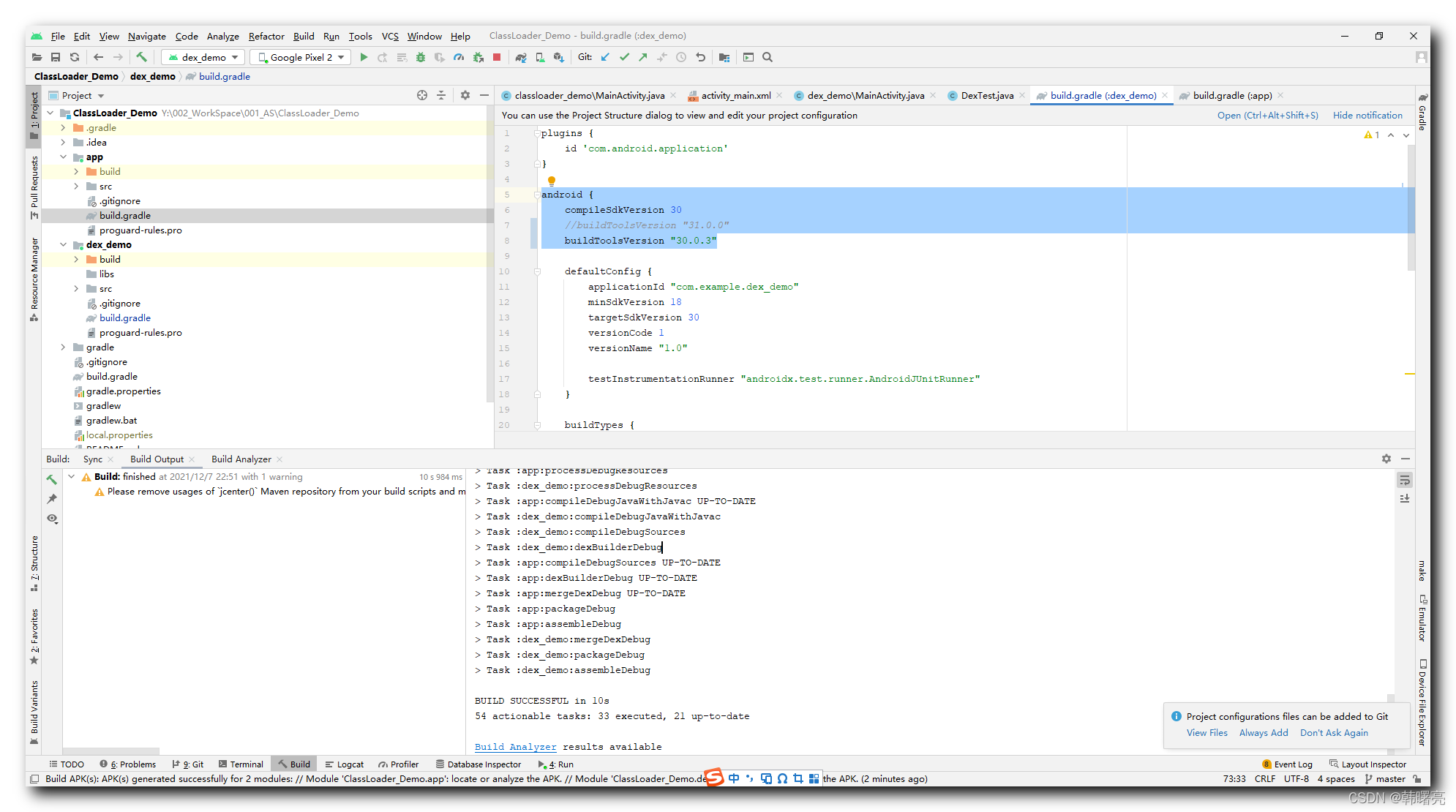
Task: Push commits using the Git arrow icon
Action: point(642,57)
